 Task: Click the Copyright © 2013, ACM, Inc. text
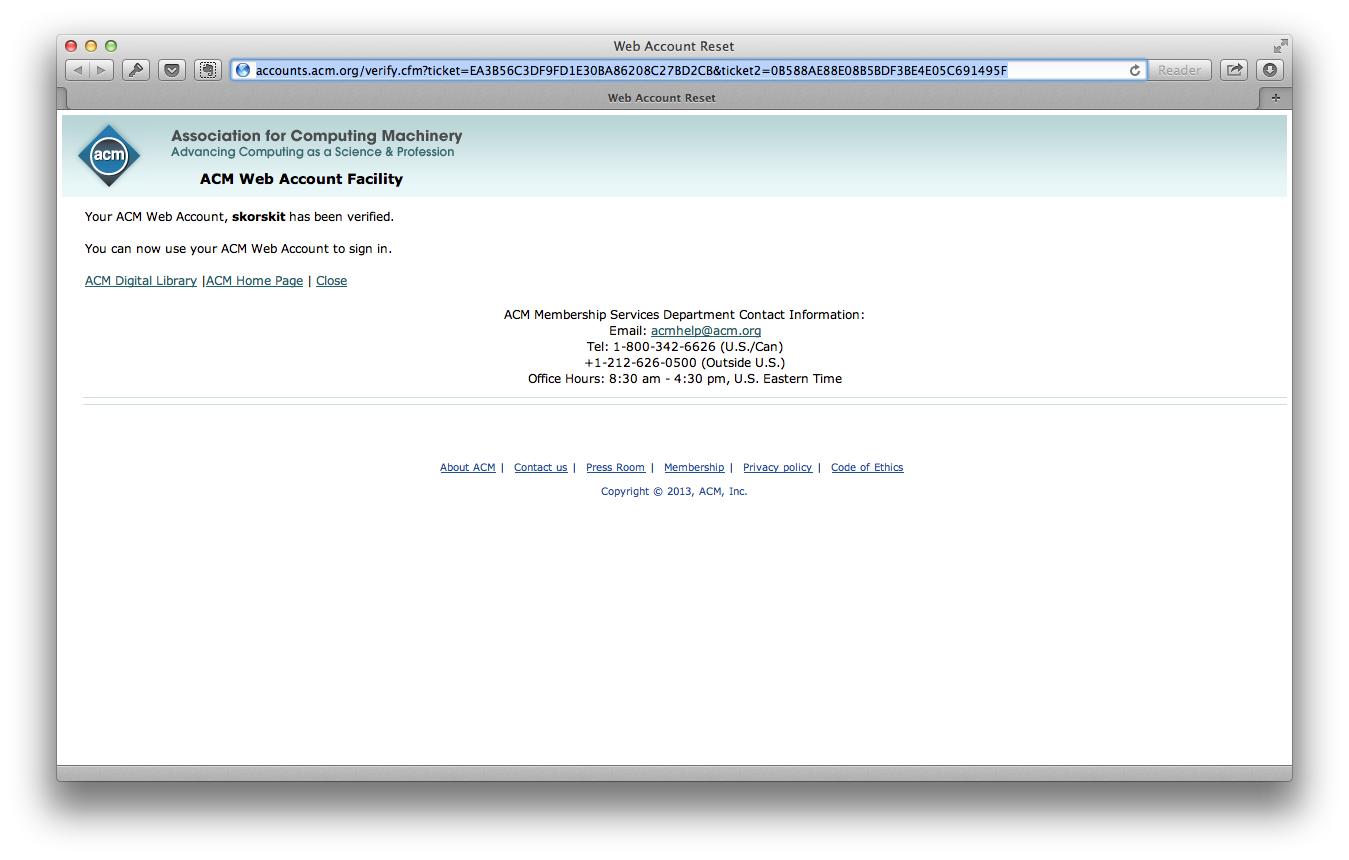pos(674,492)
